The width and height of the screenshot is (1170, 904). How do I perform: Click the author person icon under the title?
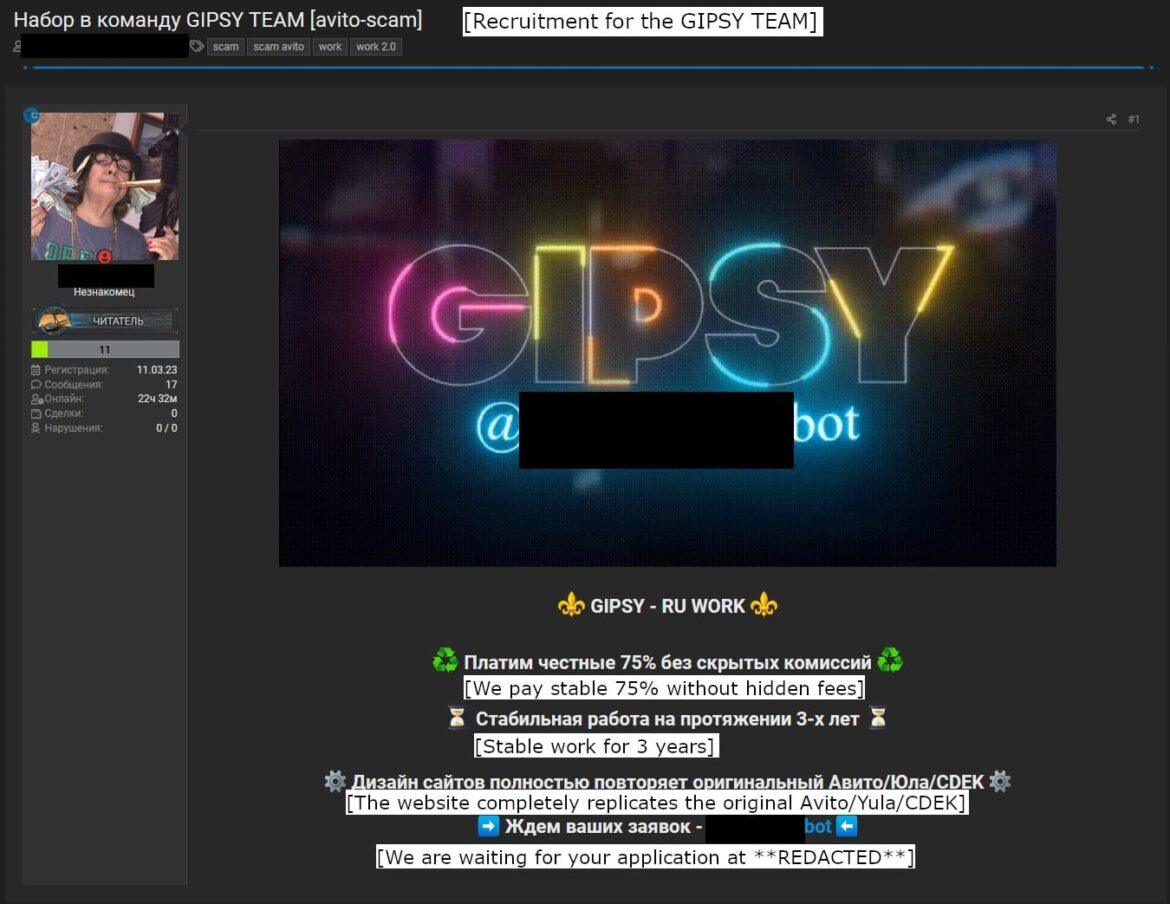15,44
